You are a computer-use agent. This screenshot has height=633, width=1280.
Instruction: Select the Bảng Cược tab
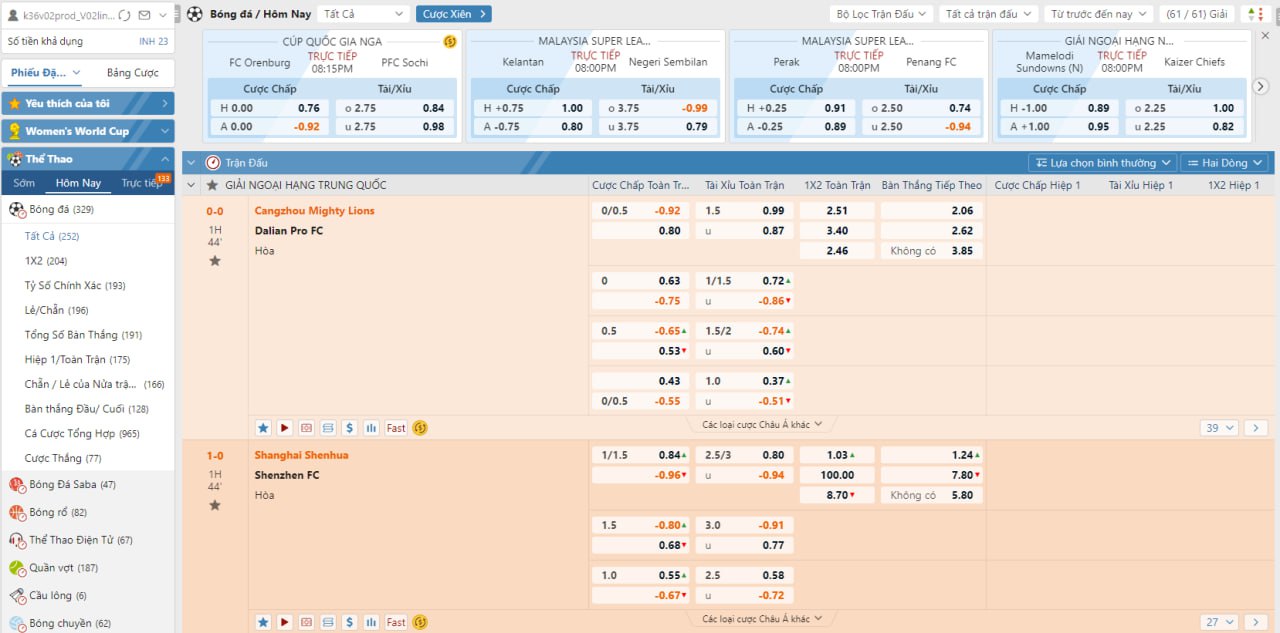pyautogui.click(x=132, y=73)
